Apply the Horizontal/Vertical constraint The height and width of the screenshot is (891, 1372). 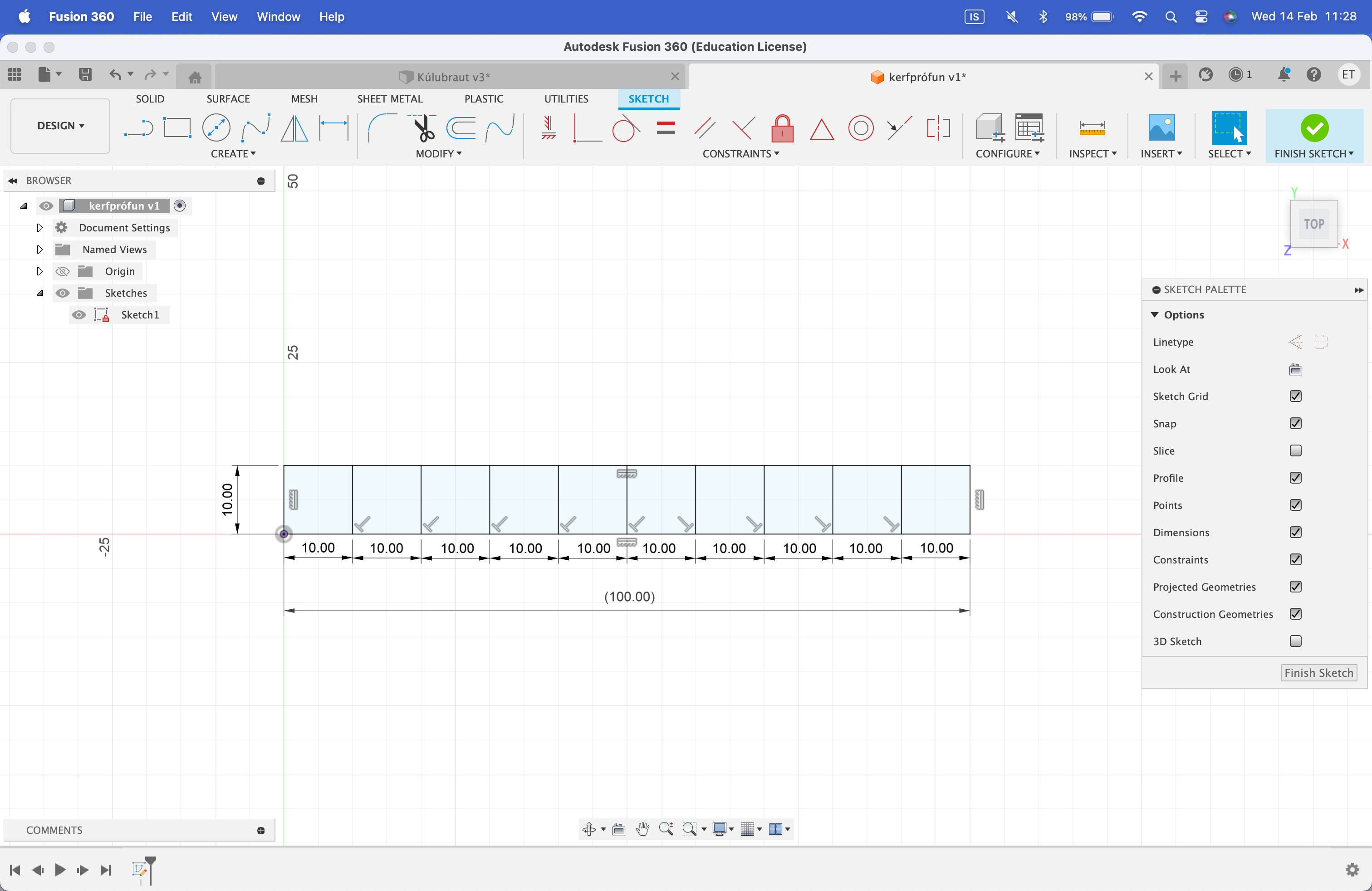(x=548, y=128)
